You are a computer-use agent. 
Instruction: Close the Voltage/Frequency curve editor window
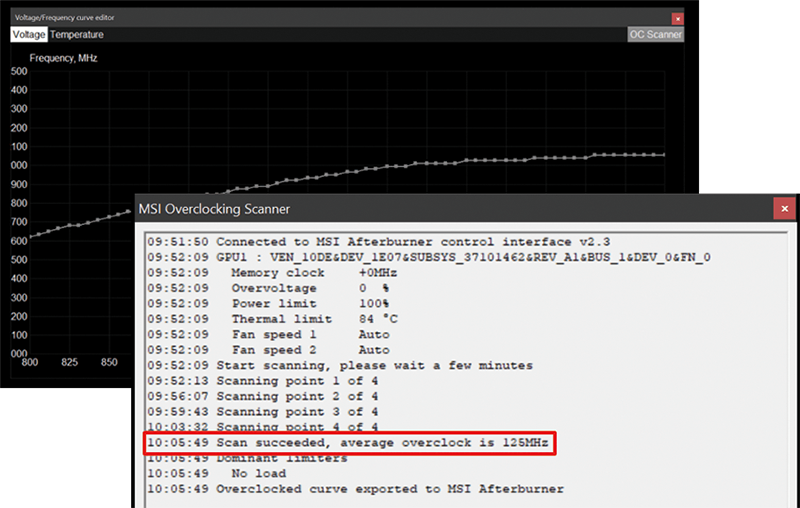click(677, 18)
